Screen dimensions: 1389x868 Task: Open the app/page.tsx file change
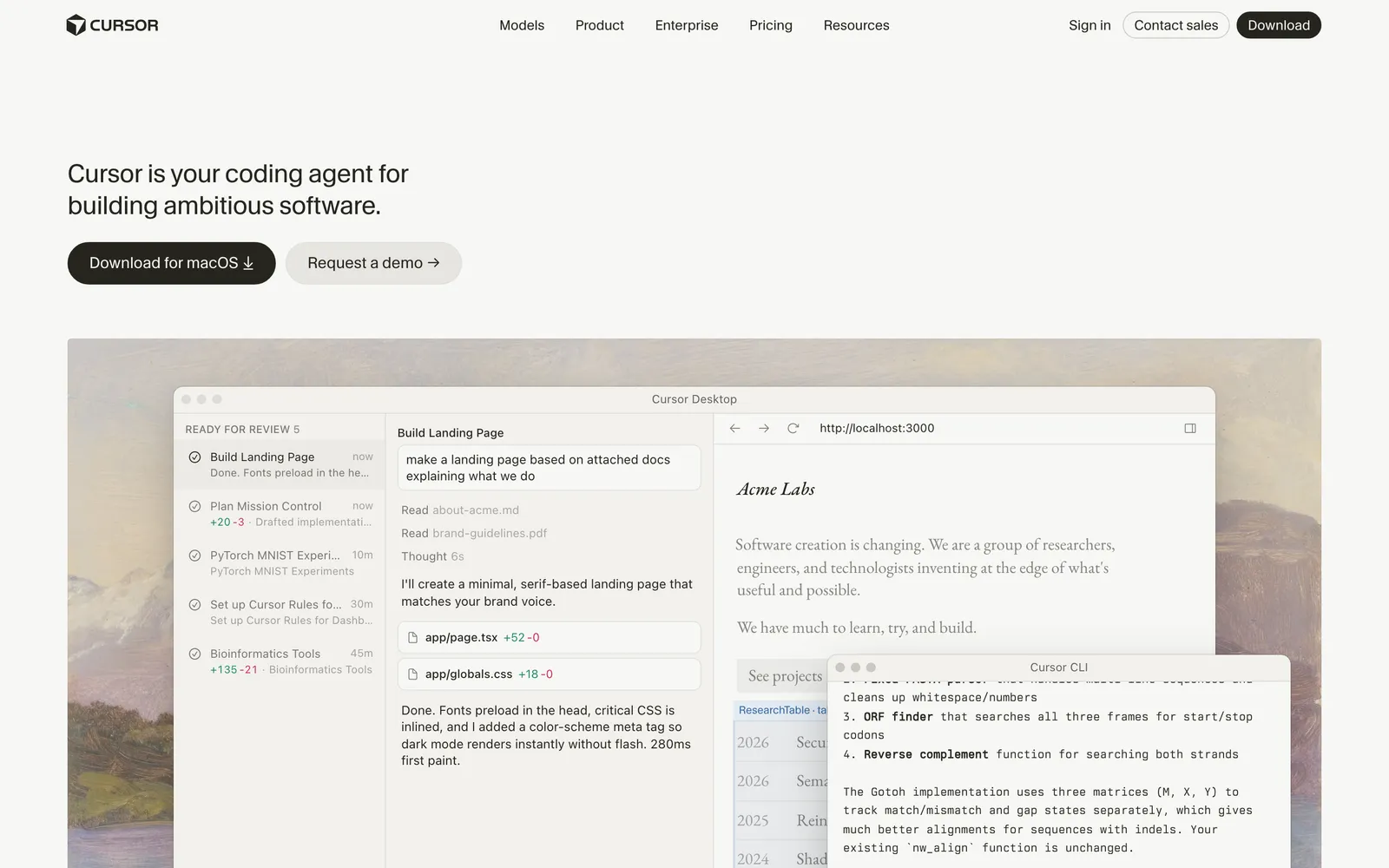click(x=549, y=637)
